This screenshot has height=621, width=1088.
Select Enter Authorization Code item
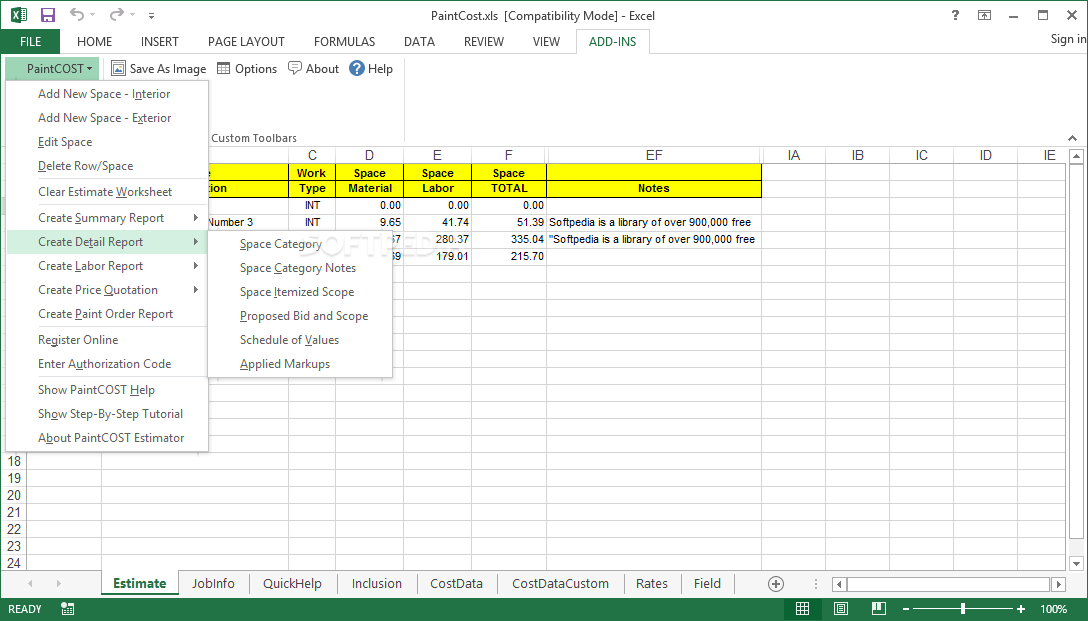(107, 364)
